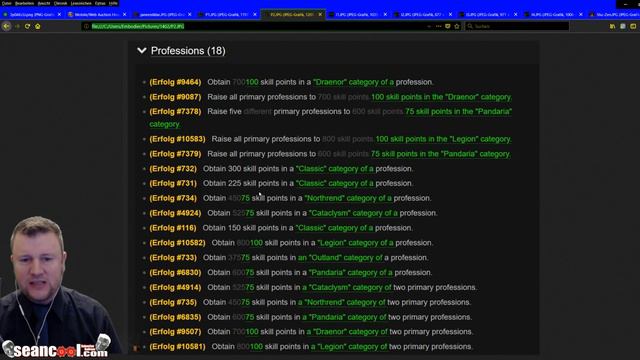The width and height of the screenshot is (640, 360).
Task: Click green text 'an "Outland" category of'
Action: (340, 258)
